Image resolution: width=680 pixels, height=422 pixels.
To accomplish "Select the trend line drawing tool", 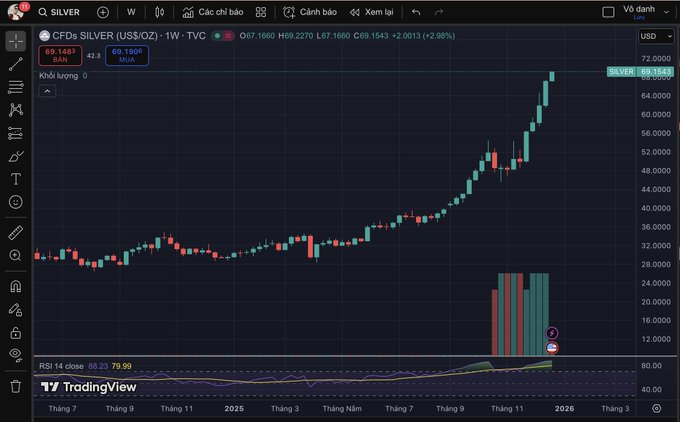I will pos(15,64).
